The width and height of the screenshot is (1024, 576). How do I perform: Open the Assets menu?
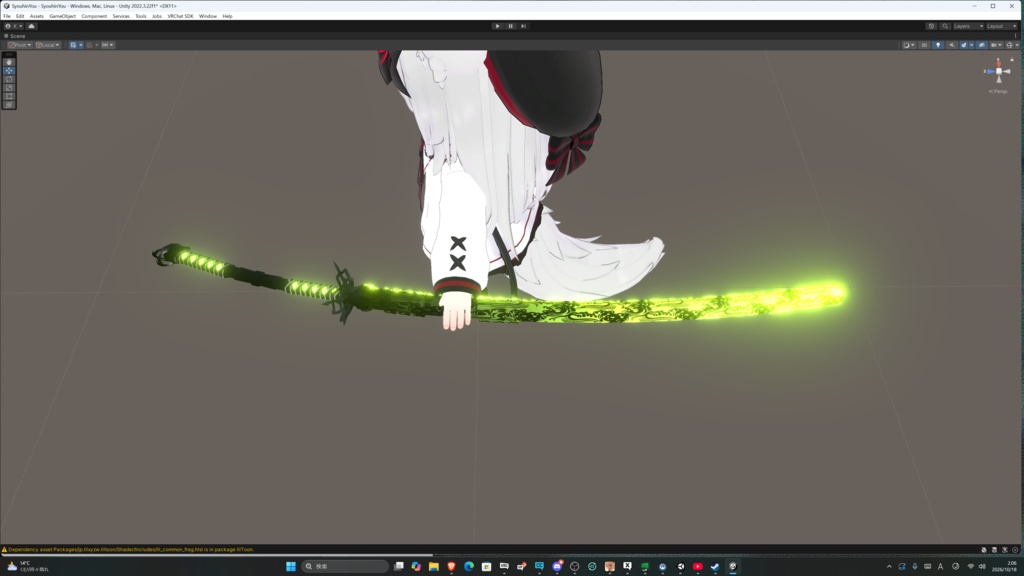coord(37,16)
